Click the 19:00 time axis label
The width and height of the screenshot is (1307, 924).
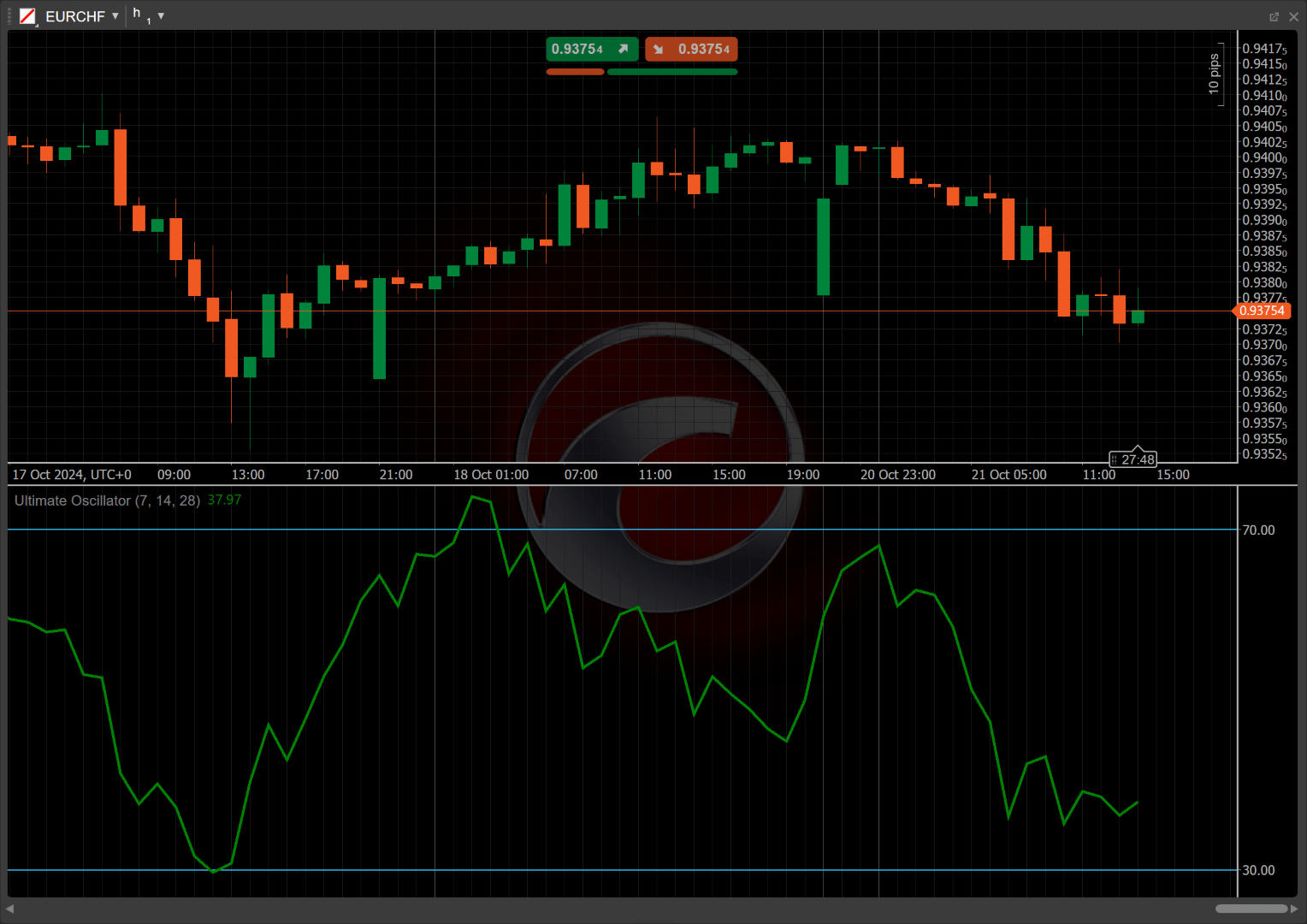[x=803, y=475]
